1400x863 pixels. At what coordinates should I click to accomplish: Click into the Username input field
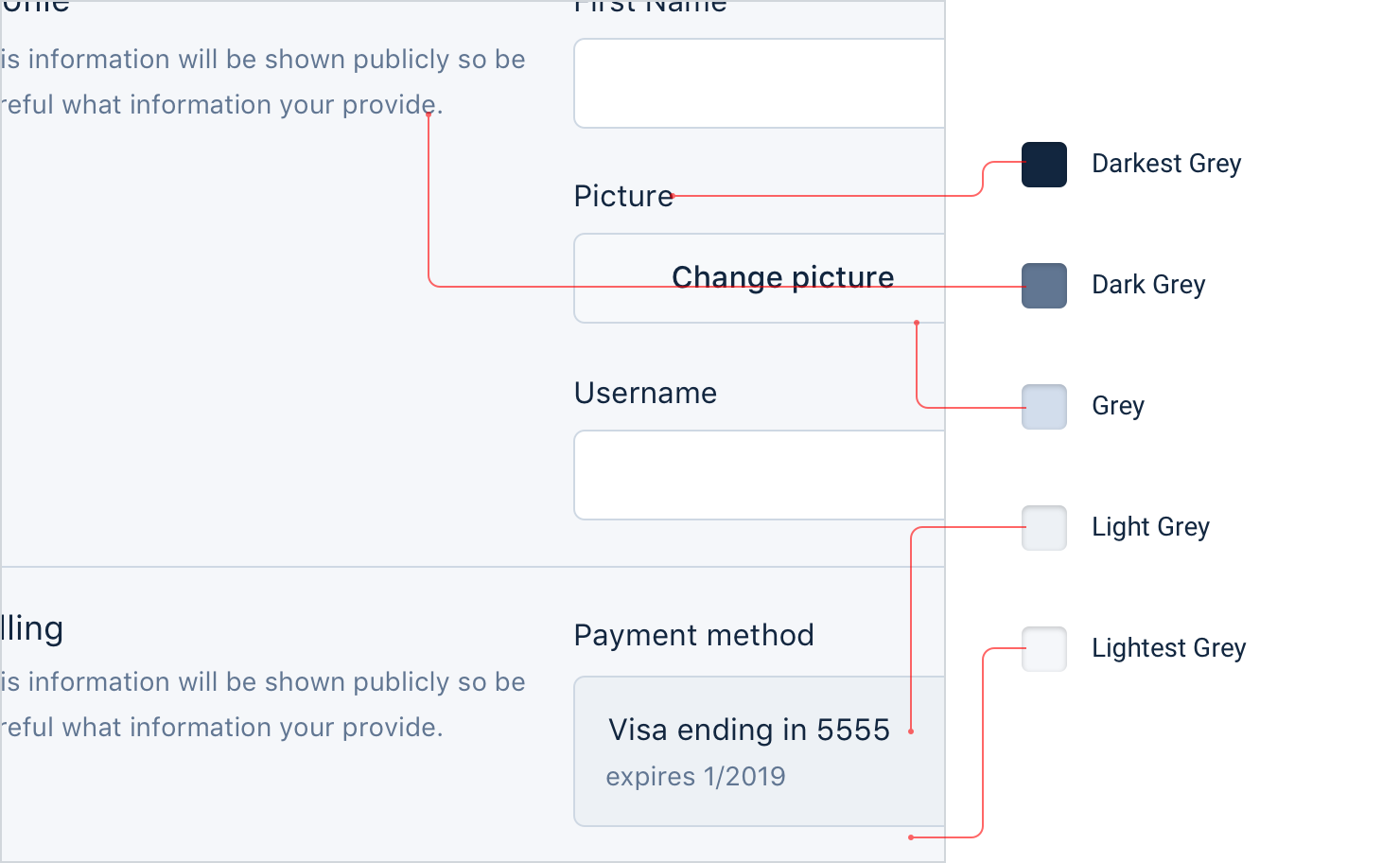(x=759, y=475)
